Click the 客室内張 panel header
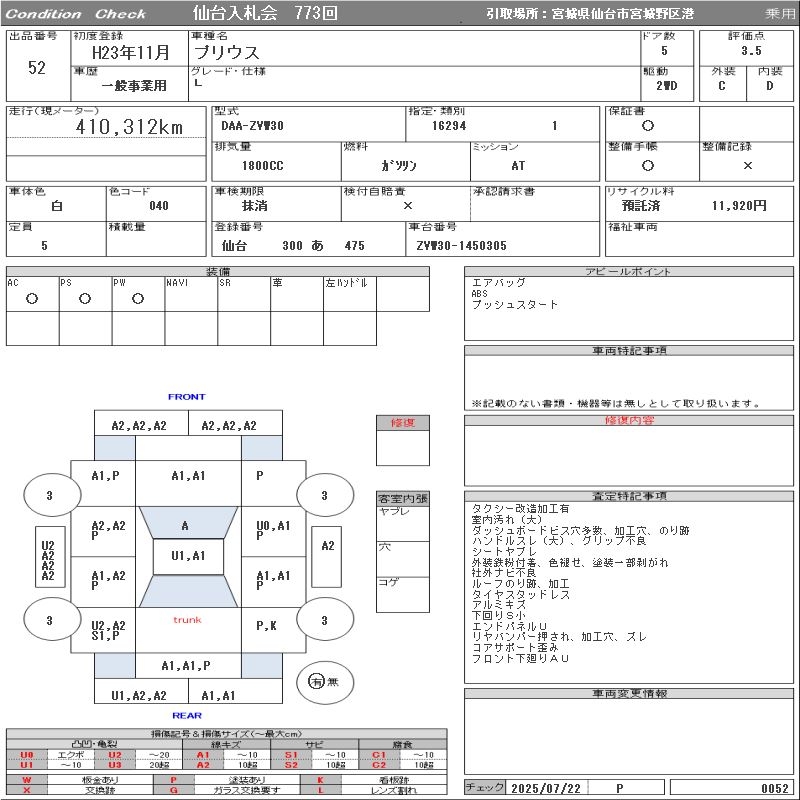The image size is (800, 800). click(x=403, y=498)
